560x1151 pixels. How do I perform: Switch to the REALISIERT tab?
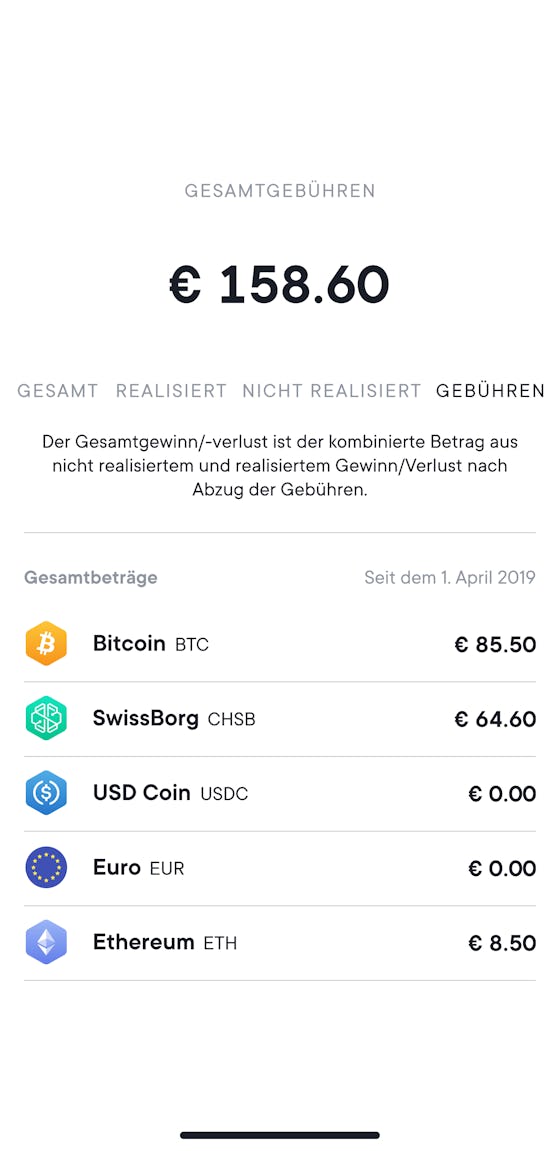click(171, 391)
